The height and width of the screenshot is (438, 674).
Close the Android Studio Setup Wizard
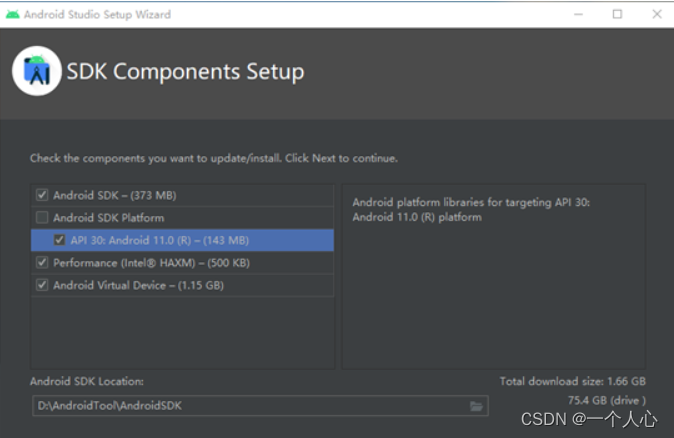coord(657,14)
